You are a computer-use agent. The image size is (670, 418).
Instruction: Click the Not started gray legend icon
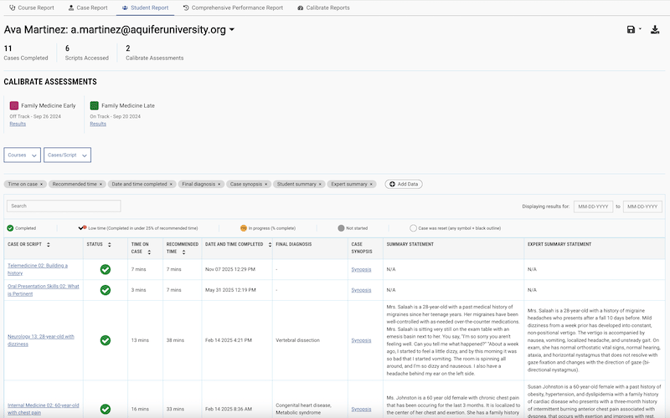pos(341,228)
